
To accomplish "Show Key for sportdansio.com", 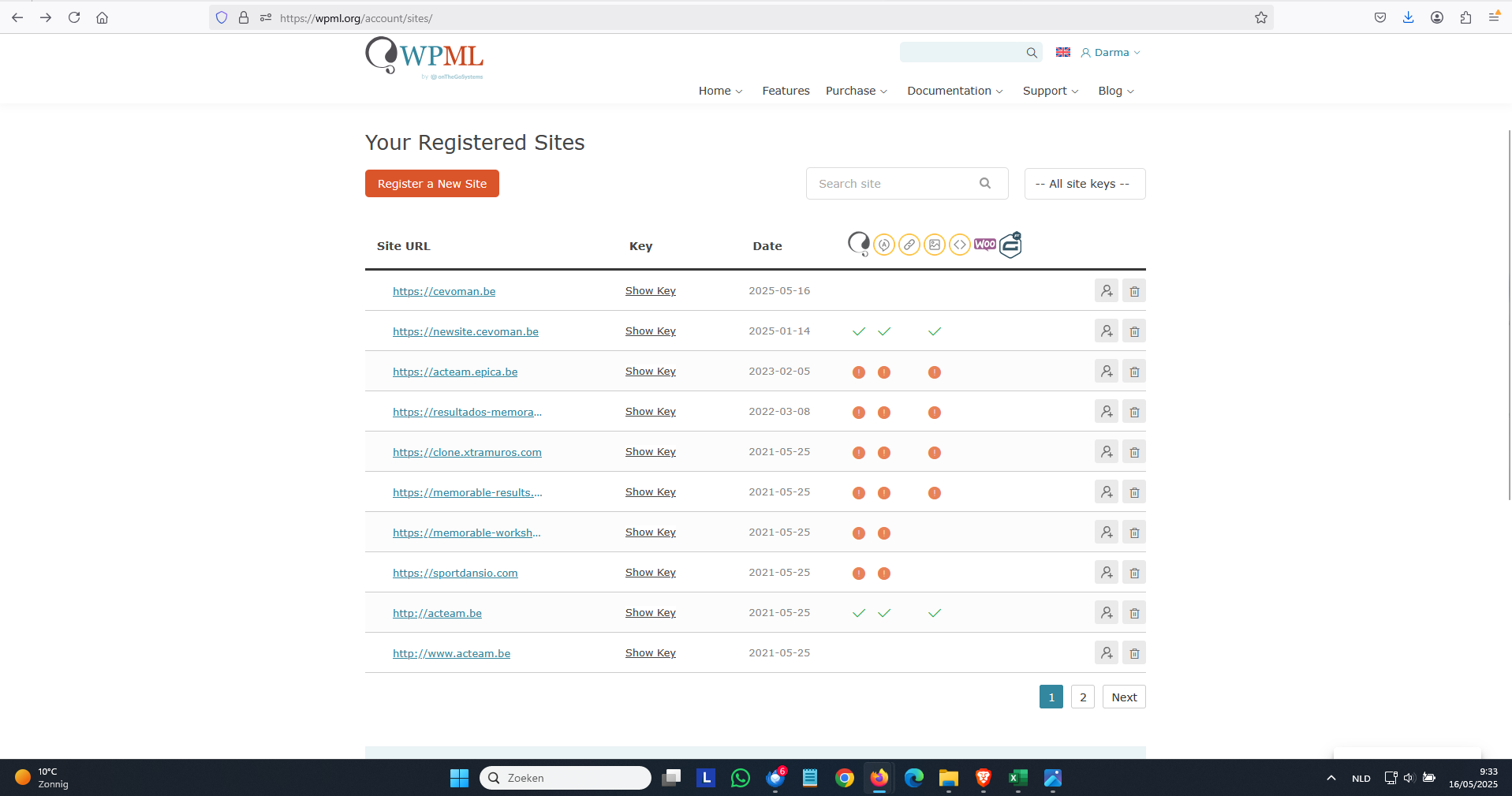I will pyautogui.click(x=651, y=573).
